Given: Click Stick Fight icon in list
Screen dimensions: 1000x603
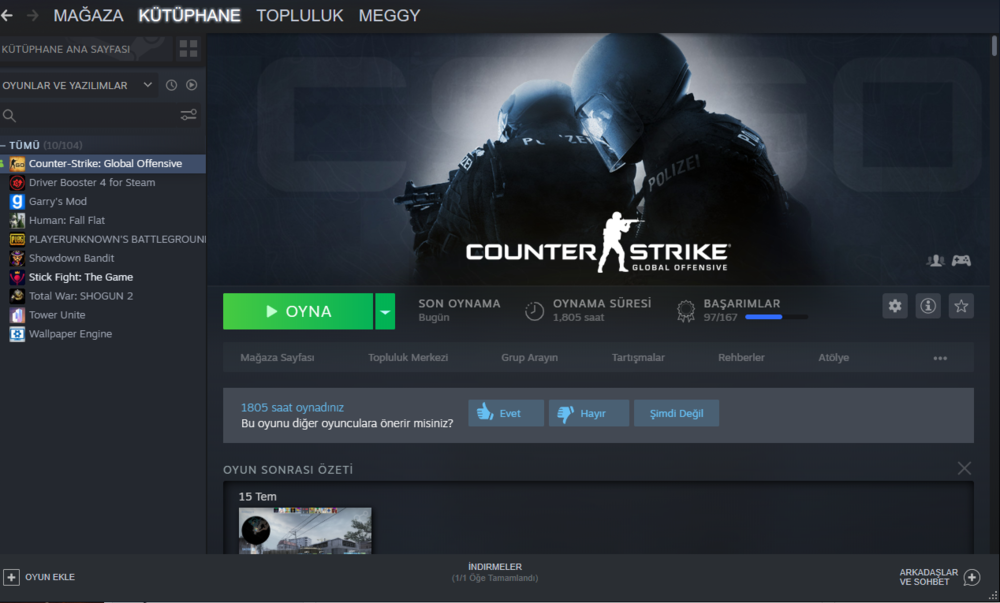Looking at the screenshot, I should click(x=17, y=277).
